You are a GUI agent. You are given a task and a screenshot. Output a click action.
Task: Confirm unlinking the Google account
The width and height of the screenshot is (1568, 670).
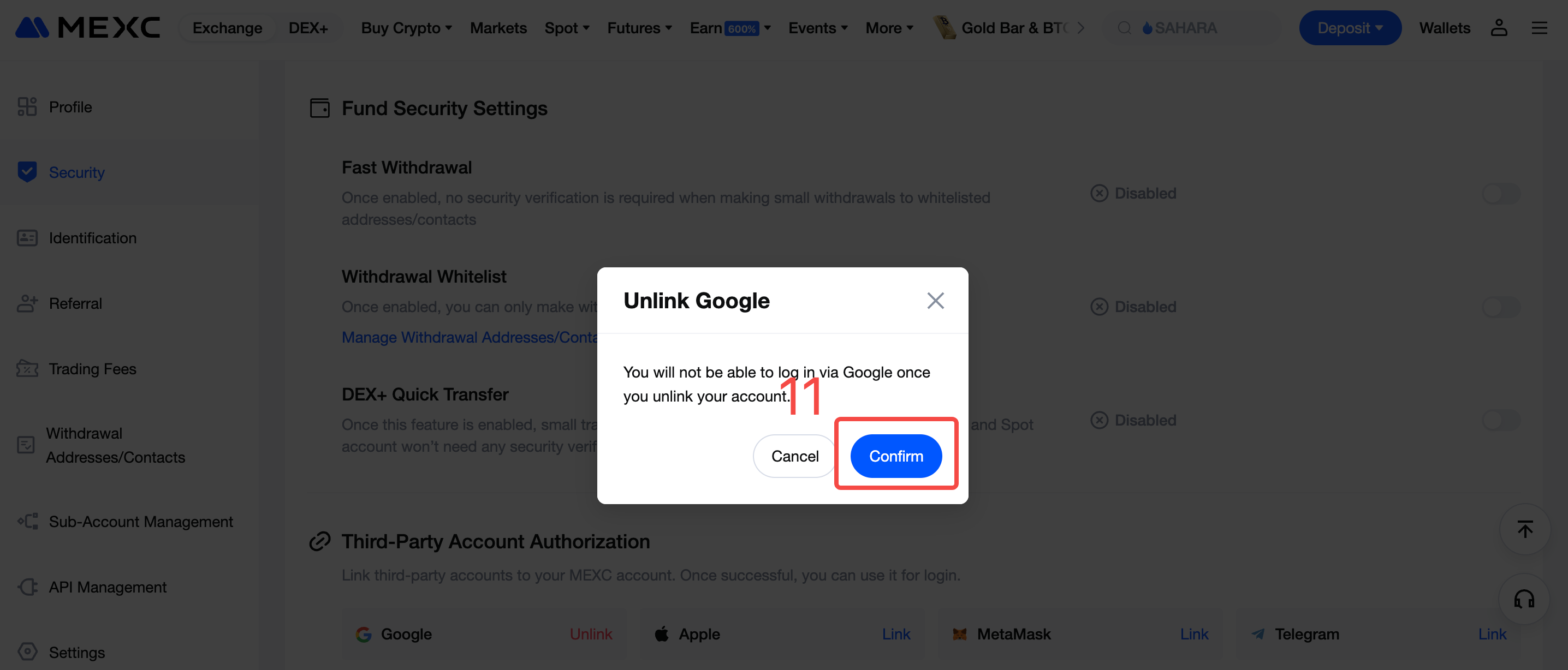point(895,456)
